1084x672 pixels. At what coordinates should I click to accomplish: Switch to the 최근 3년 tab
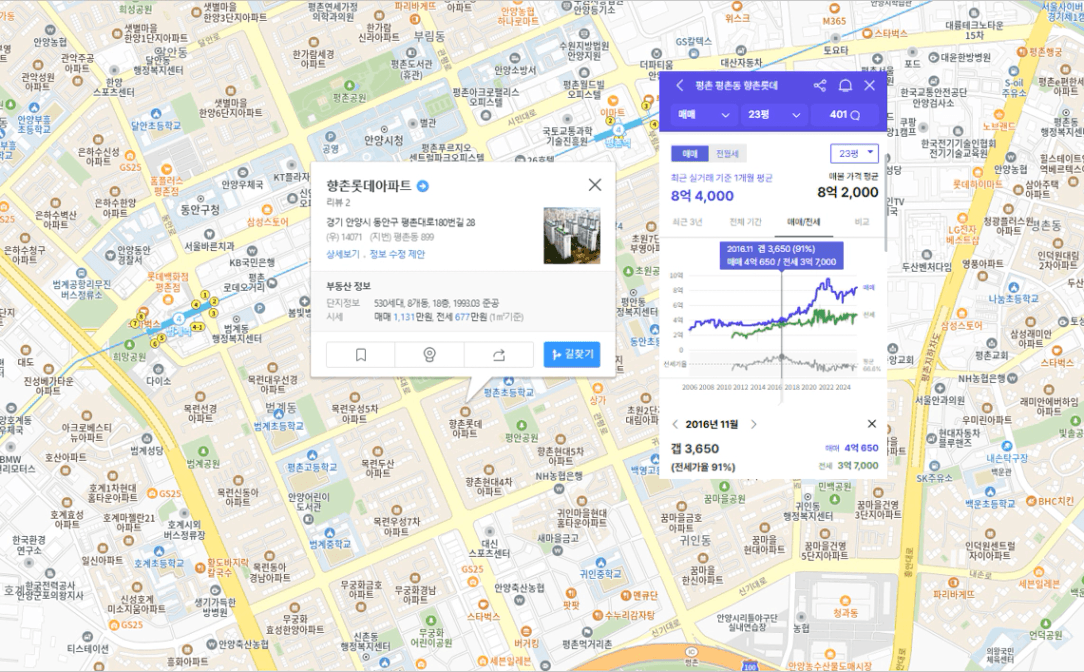click(687, 222)
